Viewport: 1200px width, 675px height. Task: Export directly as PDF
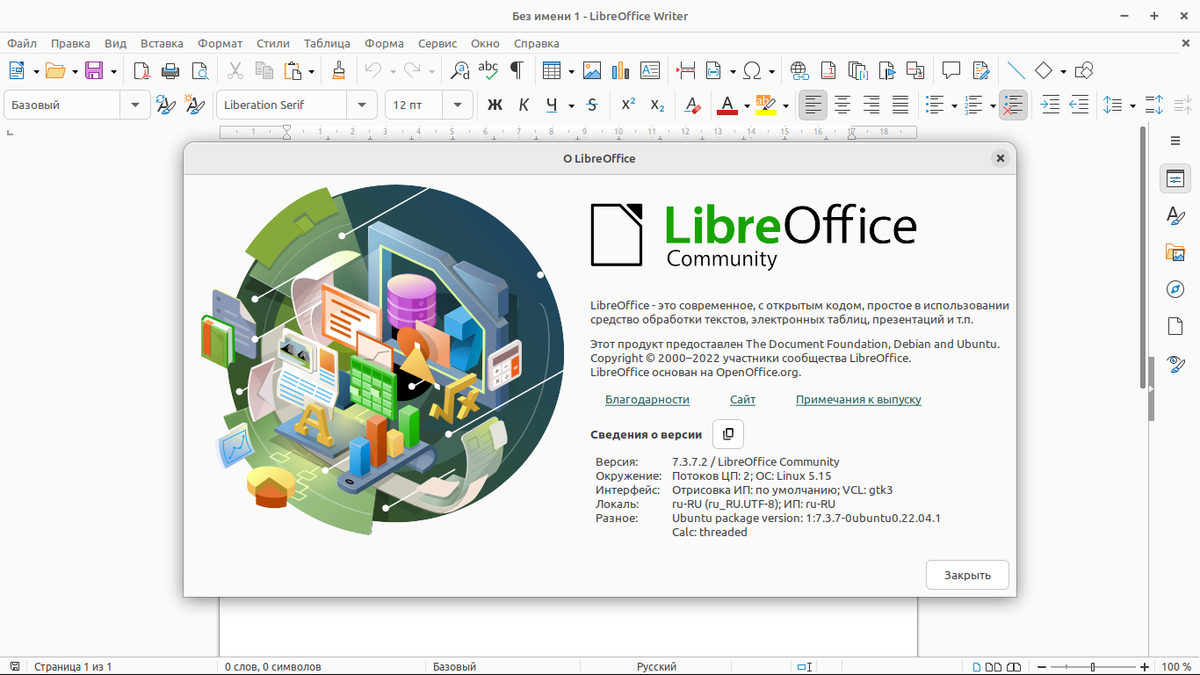coord(141,71)
